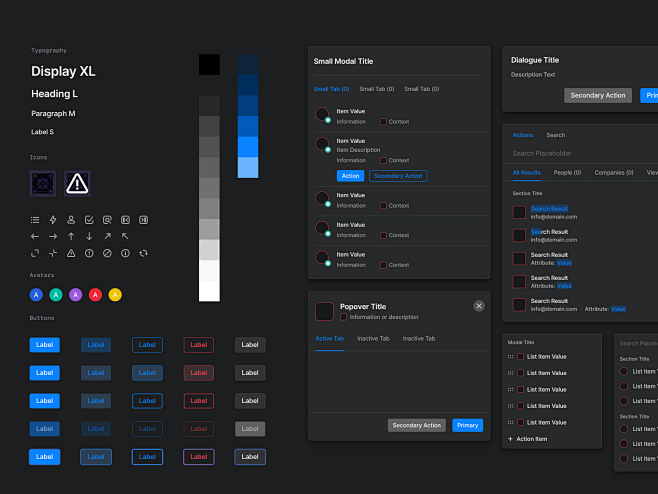Screen dimensions: 658x494
Task: Toggle the first List Item Value checkbox
Action: pos(521,357)
